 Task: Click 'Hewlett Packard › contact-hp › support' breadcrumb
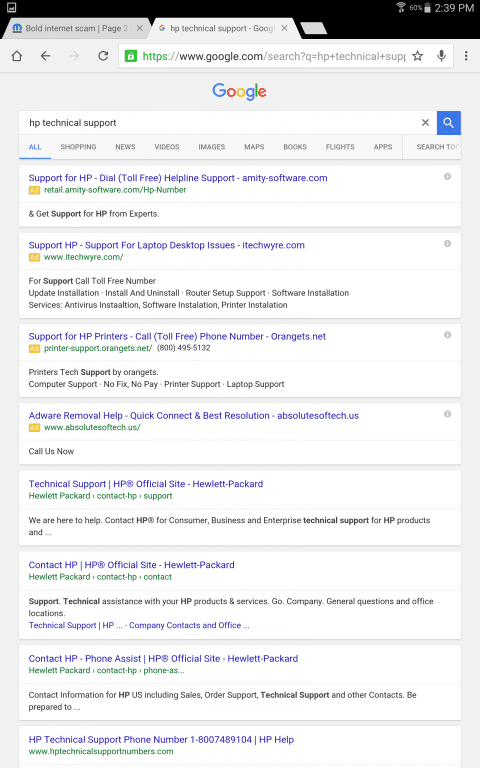point(100,496)
